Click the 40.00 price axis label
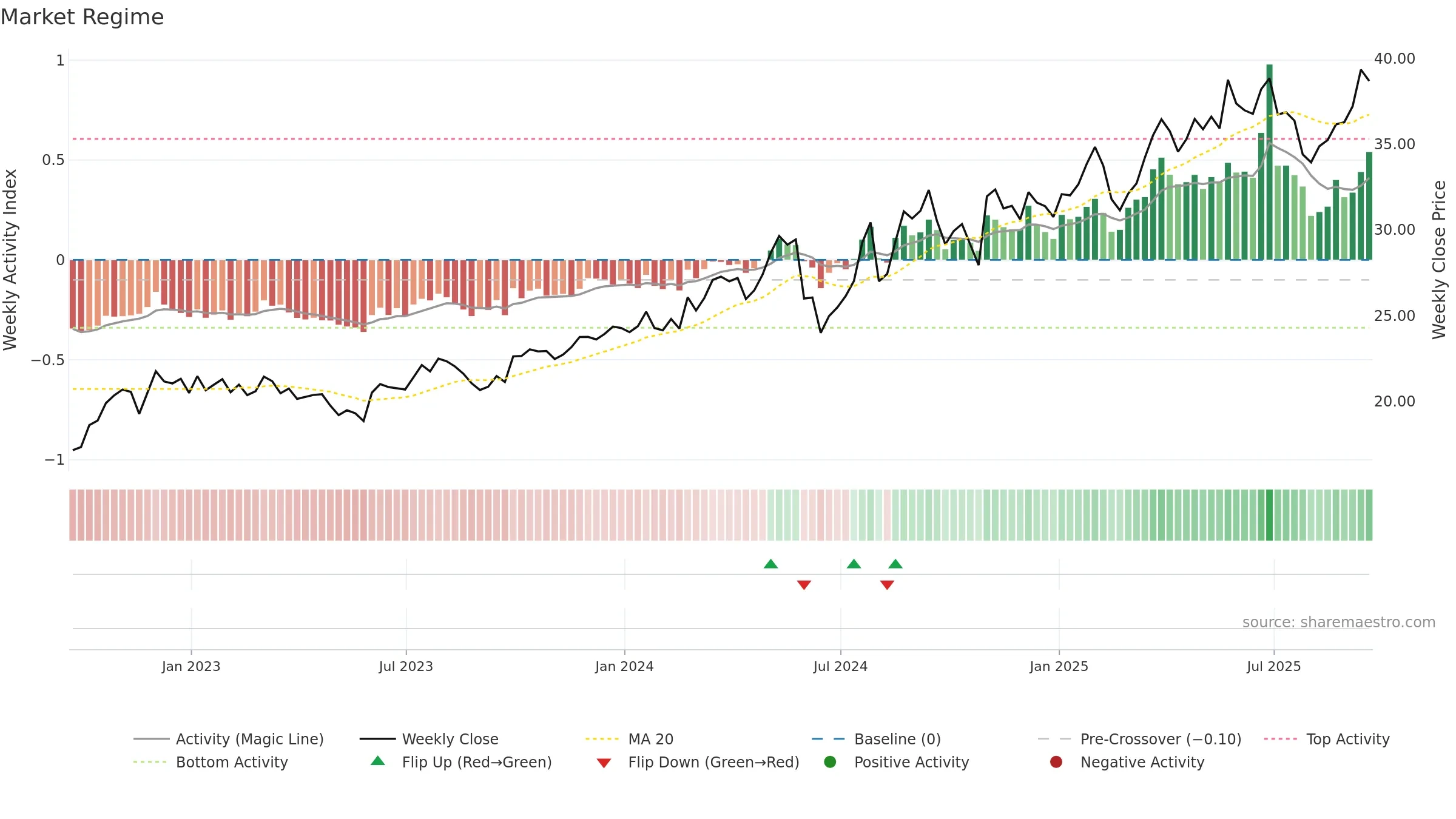1456x819 pixels. pyautogui.click(x=1395, y=59)
